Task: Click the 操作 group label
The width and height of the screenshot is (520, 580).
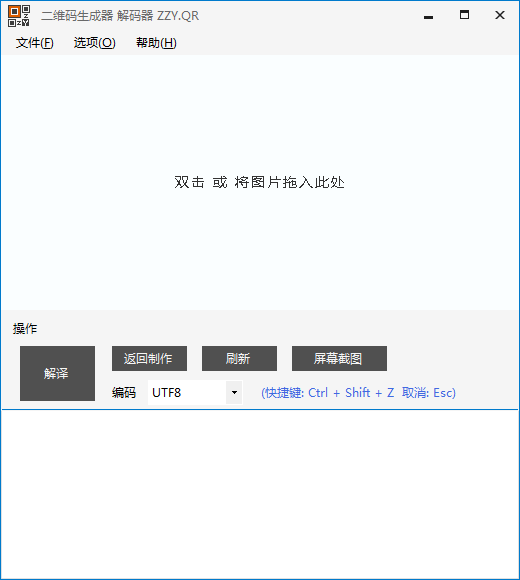Action: coord(25,328)
